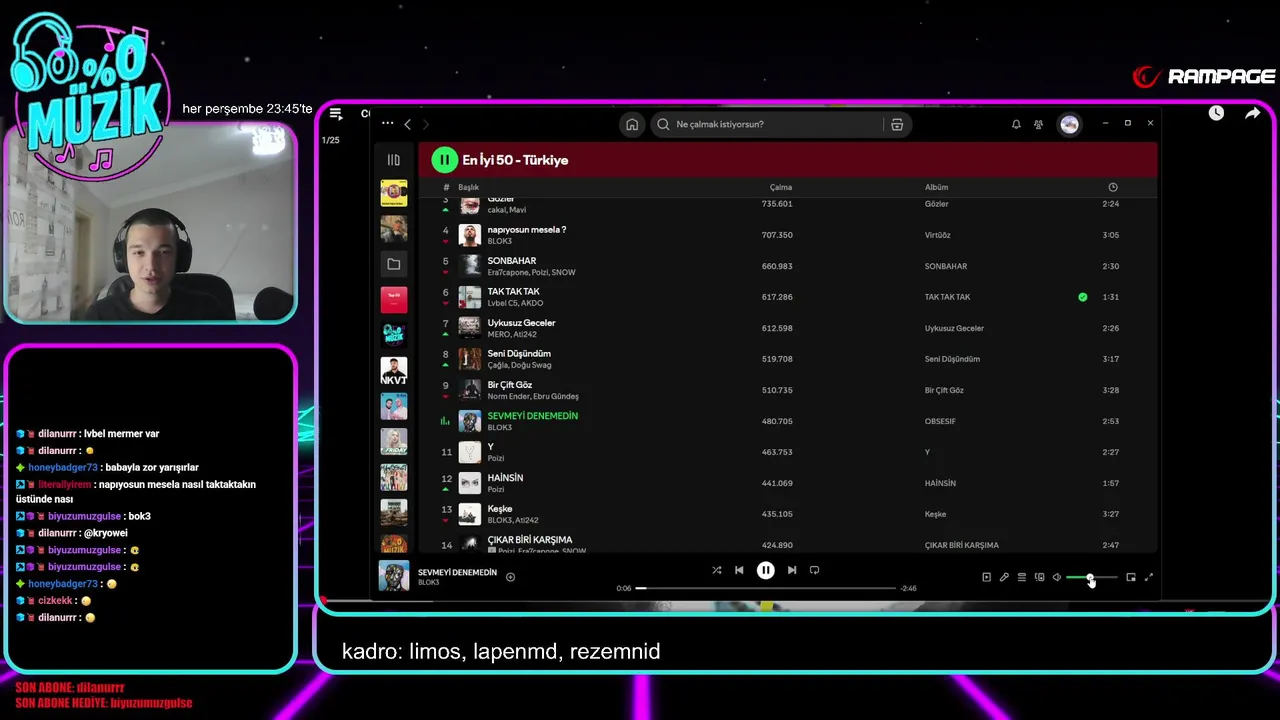
Task: Open the notifications bell
Action: (x=1016, y=124)
